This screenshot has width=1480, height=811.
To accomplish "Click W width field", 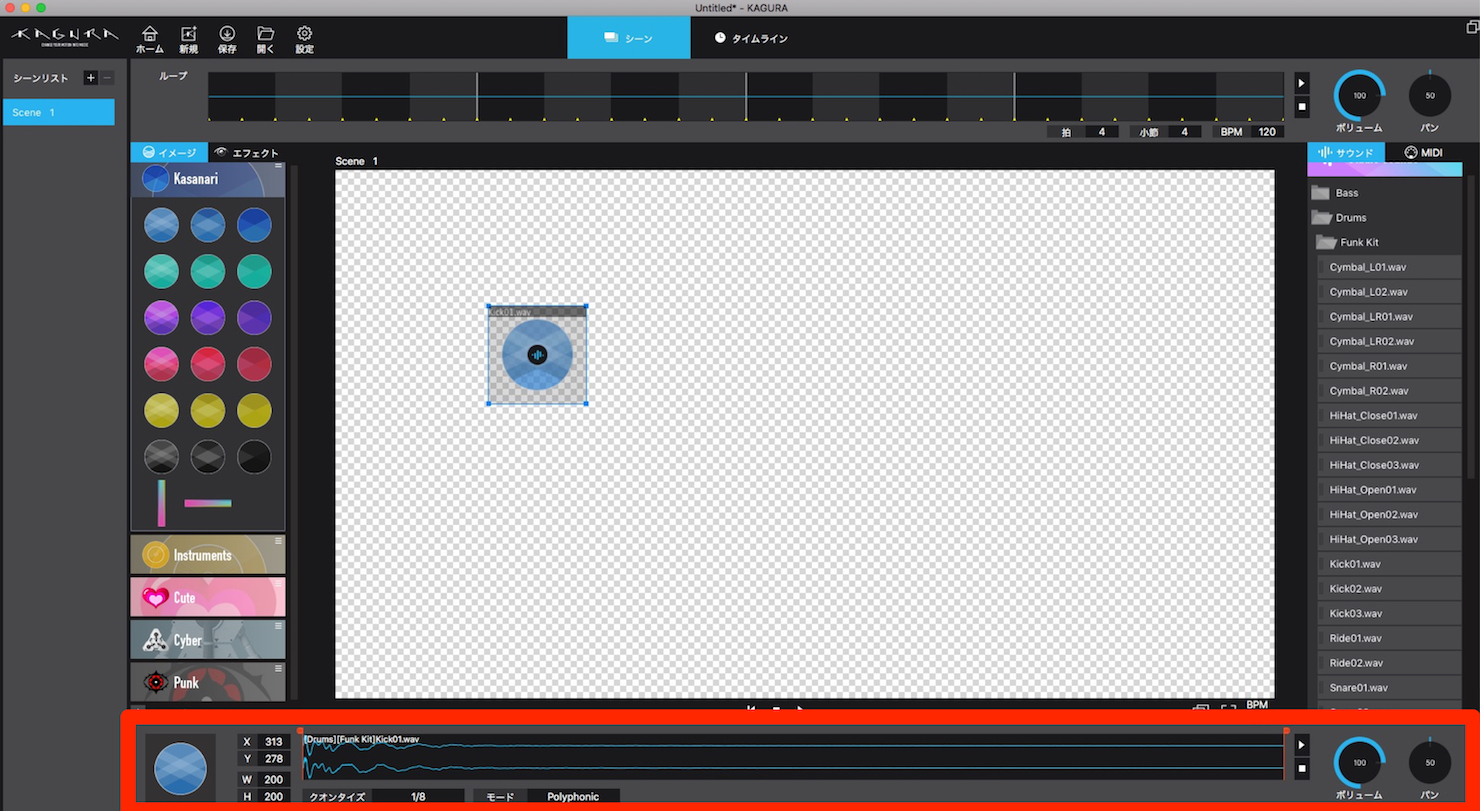I will click(x=273, y=779).
